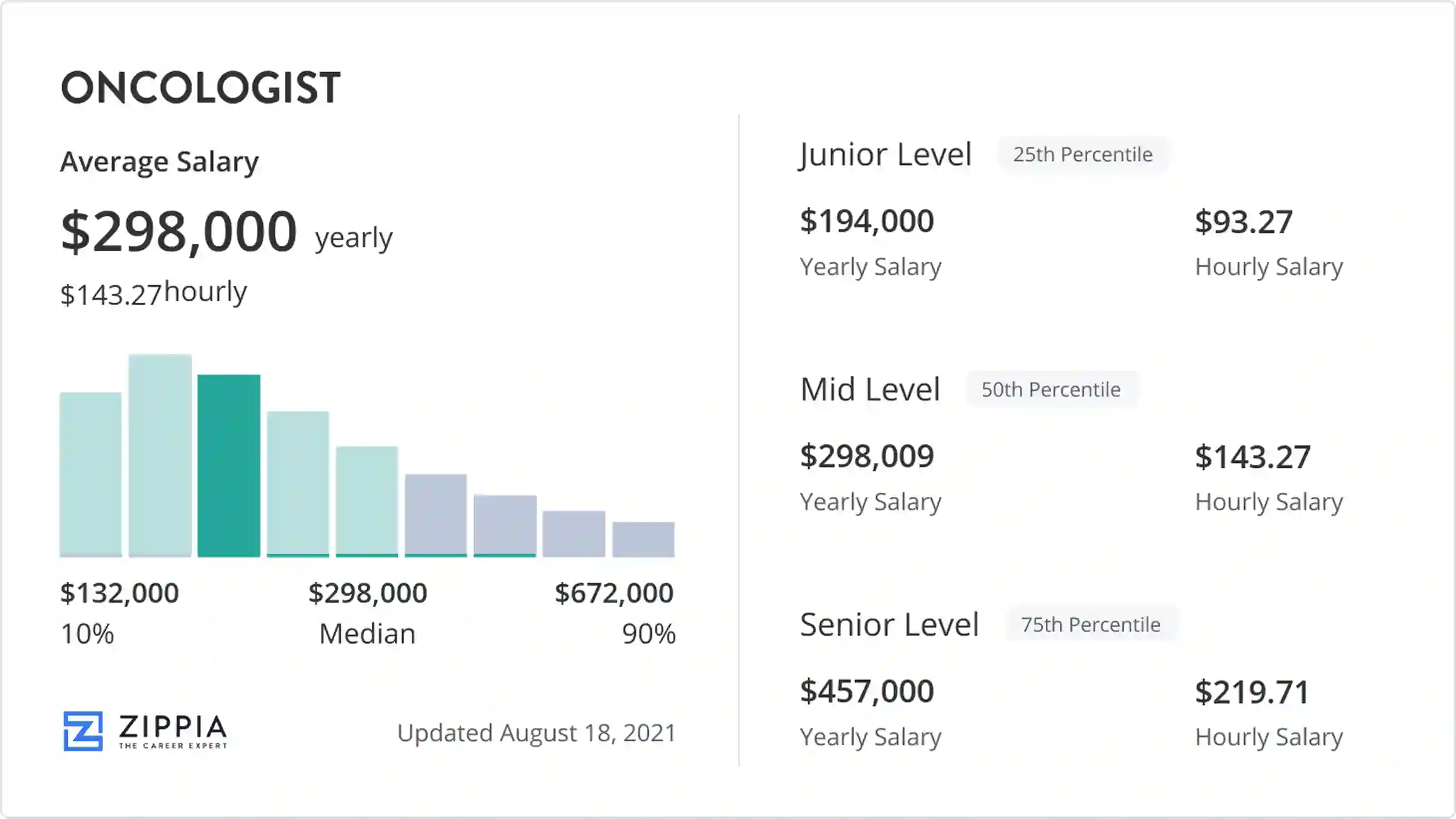This screenshot has height=819, width=1456.
Task: Click the $132,000 10% label
Action: (120, 593)
